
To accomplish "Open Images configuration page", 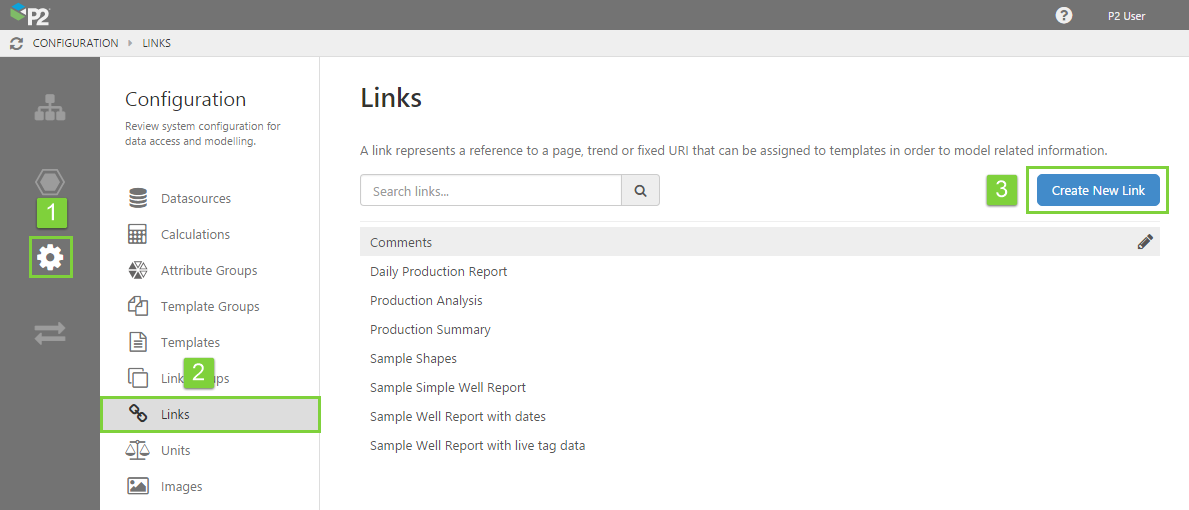I will [x=181, y=487].
